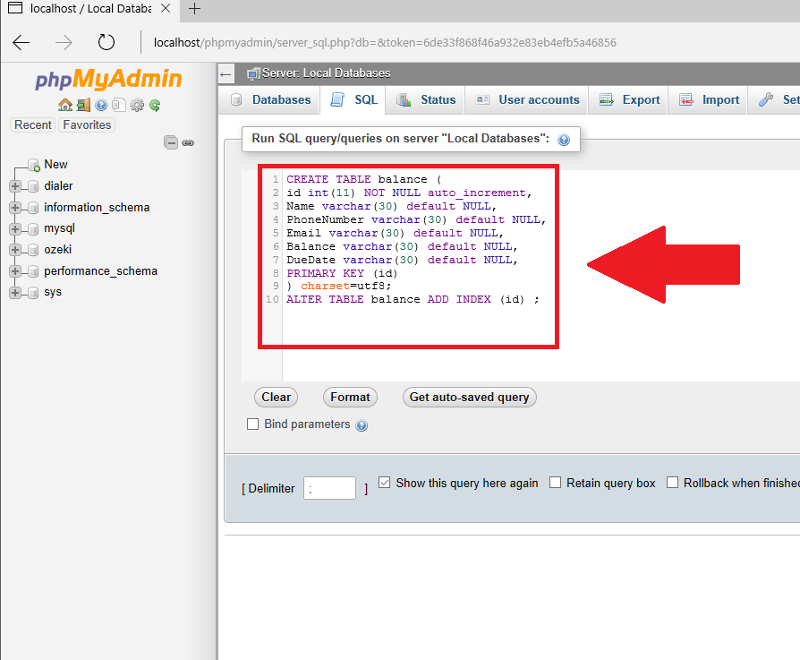Click the log out door icon
The image size is (800, 660).
coord(83,105)
